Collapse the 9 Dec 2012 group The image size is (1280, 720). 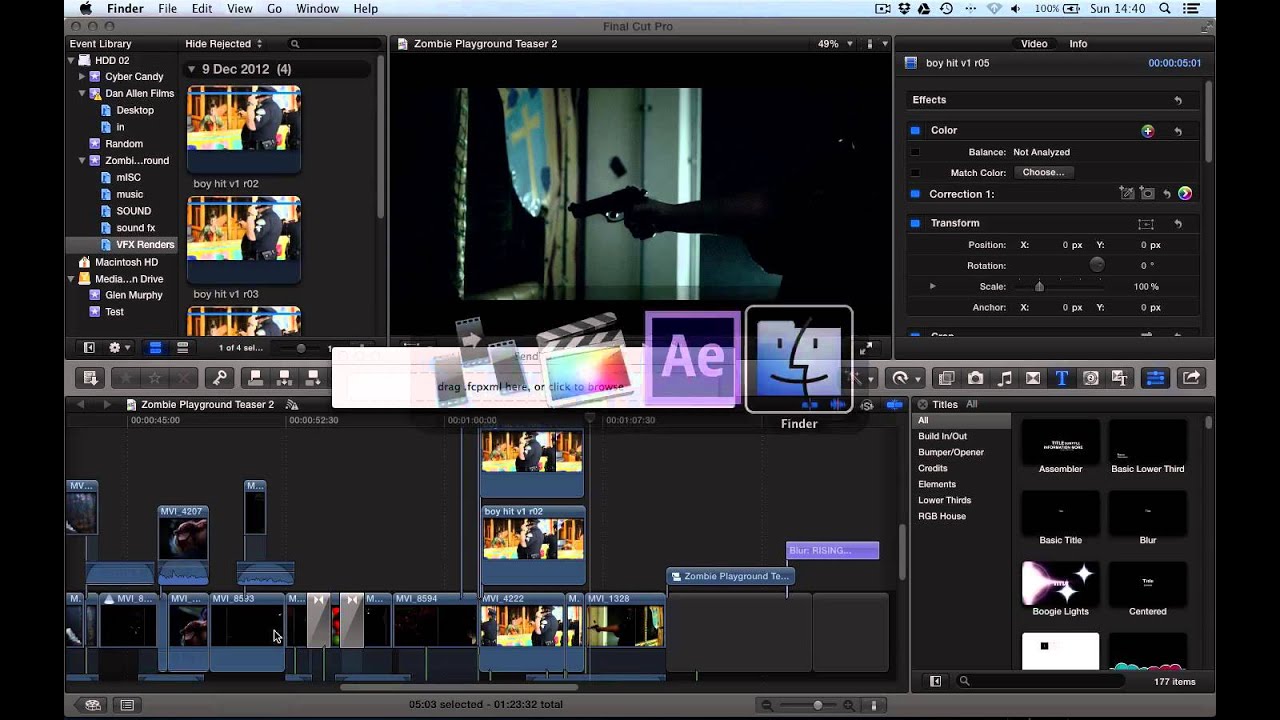point(192,70)
